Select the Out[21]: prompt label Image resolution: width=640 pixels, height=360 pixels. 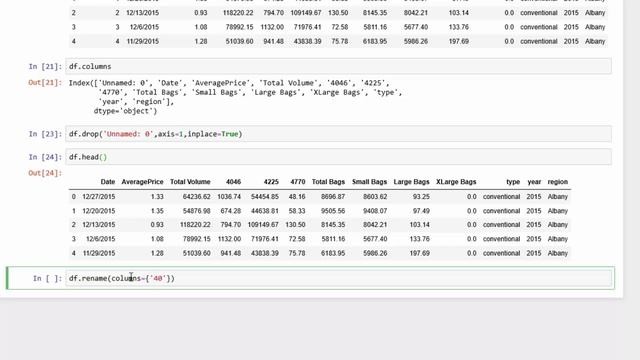[45, 82]
